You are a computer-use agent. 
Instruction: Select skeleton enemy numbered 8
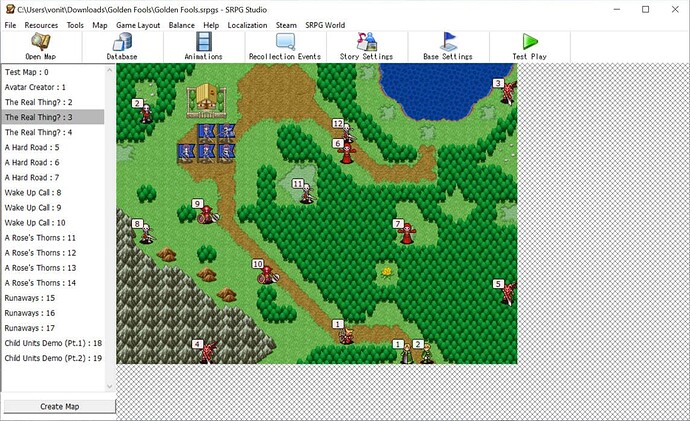click(146, 234)
